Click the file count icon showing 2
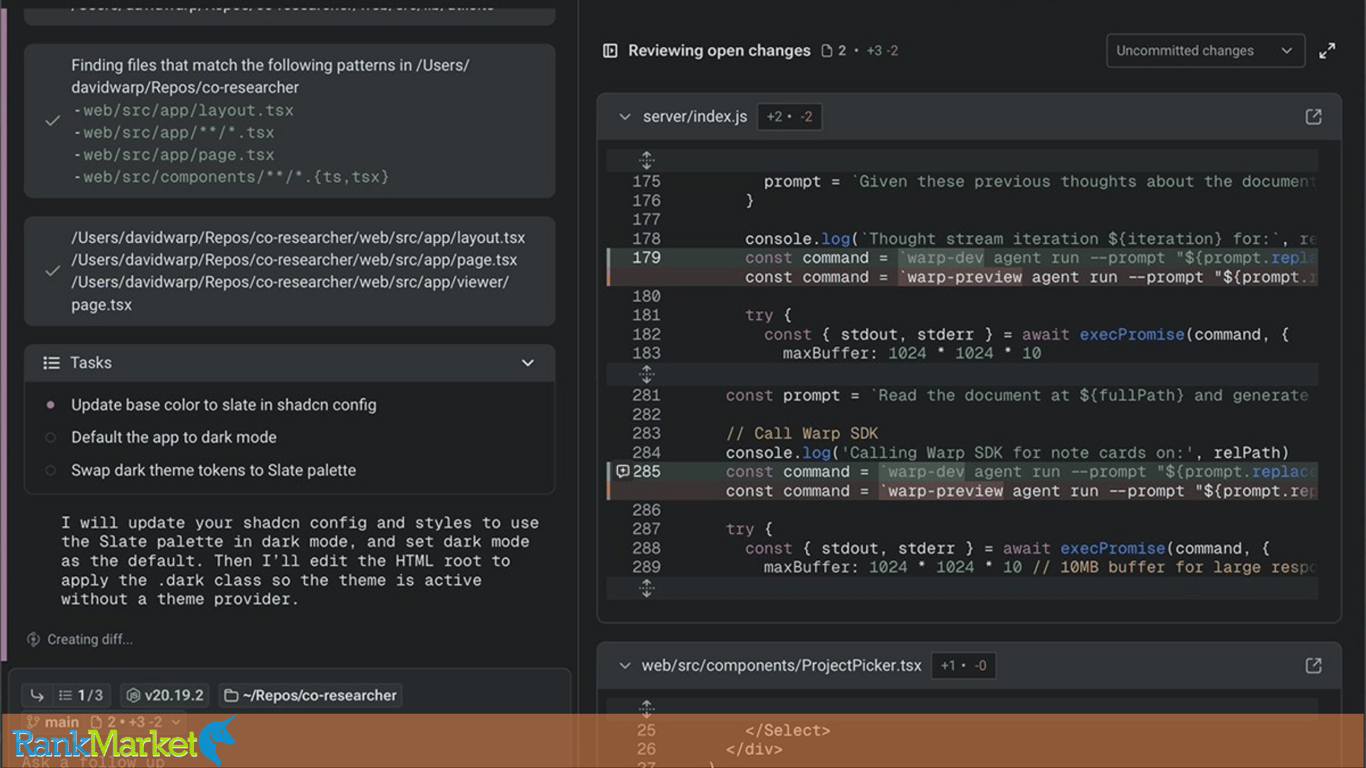Viewport: 1366px width, 768px height. pyautogui.click(x=834, y=51)
